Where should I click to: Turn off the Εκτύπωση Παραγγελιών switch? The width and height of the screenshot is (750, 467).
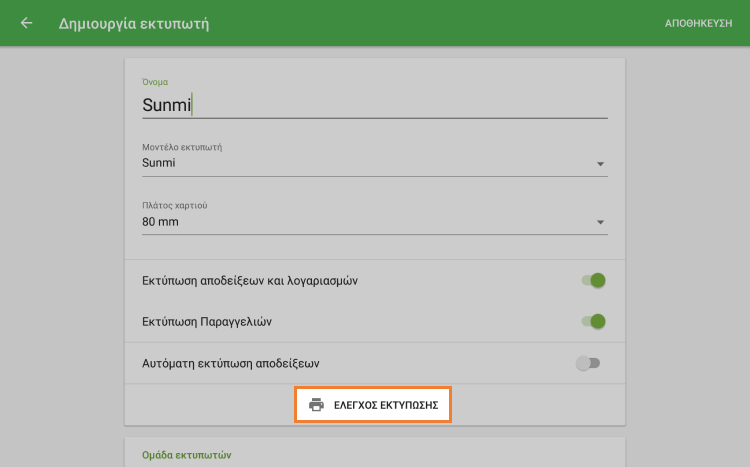tap(594, 322)
